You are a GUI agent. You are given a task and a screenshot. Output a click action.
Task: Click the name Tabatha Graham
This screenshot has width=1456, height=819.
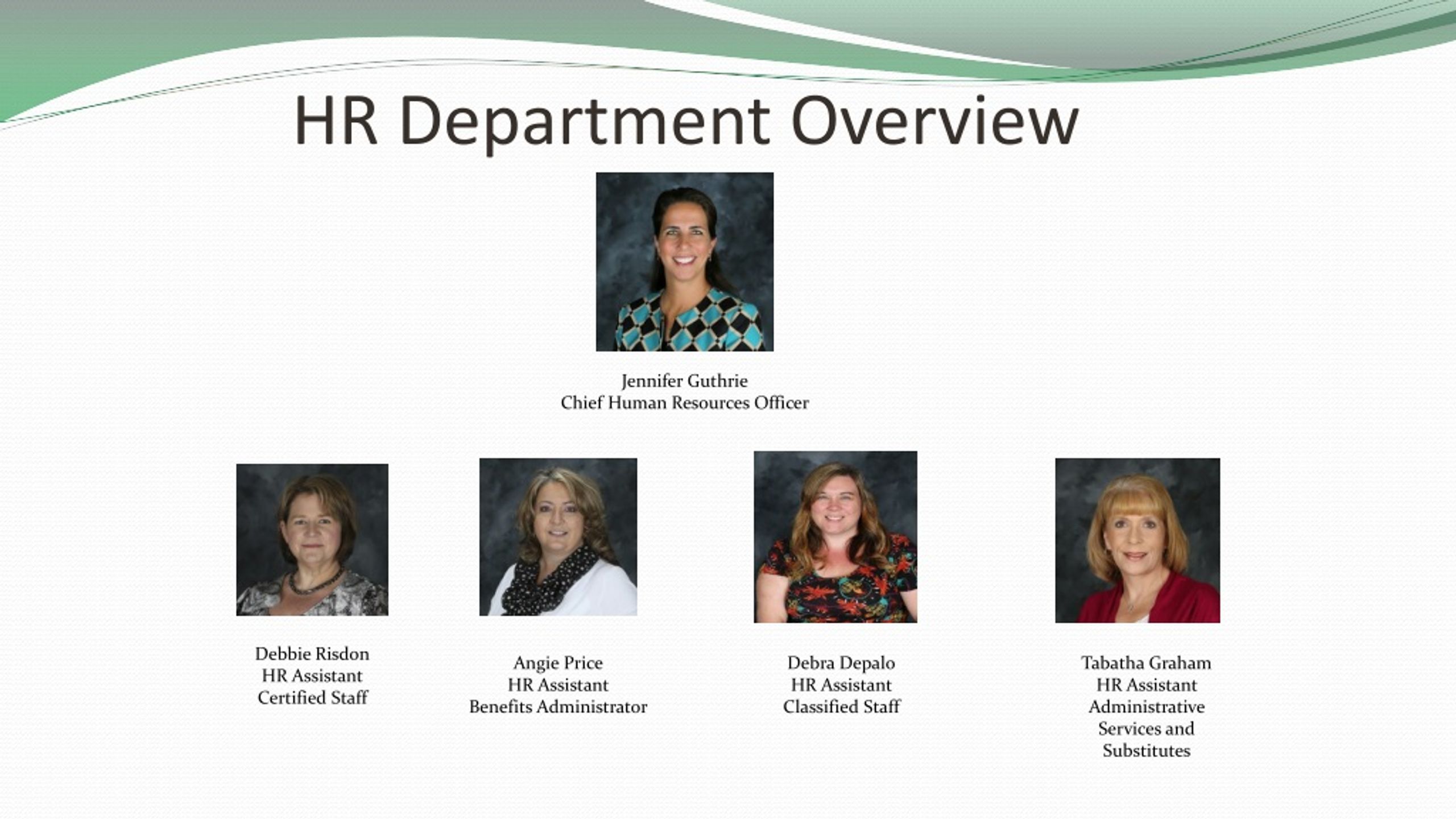coord(1146,663)
